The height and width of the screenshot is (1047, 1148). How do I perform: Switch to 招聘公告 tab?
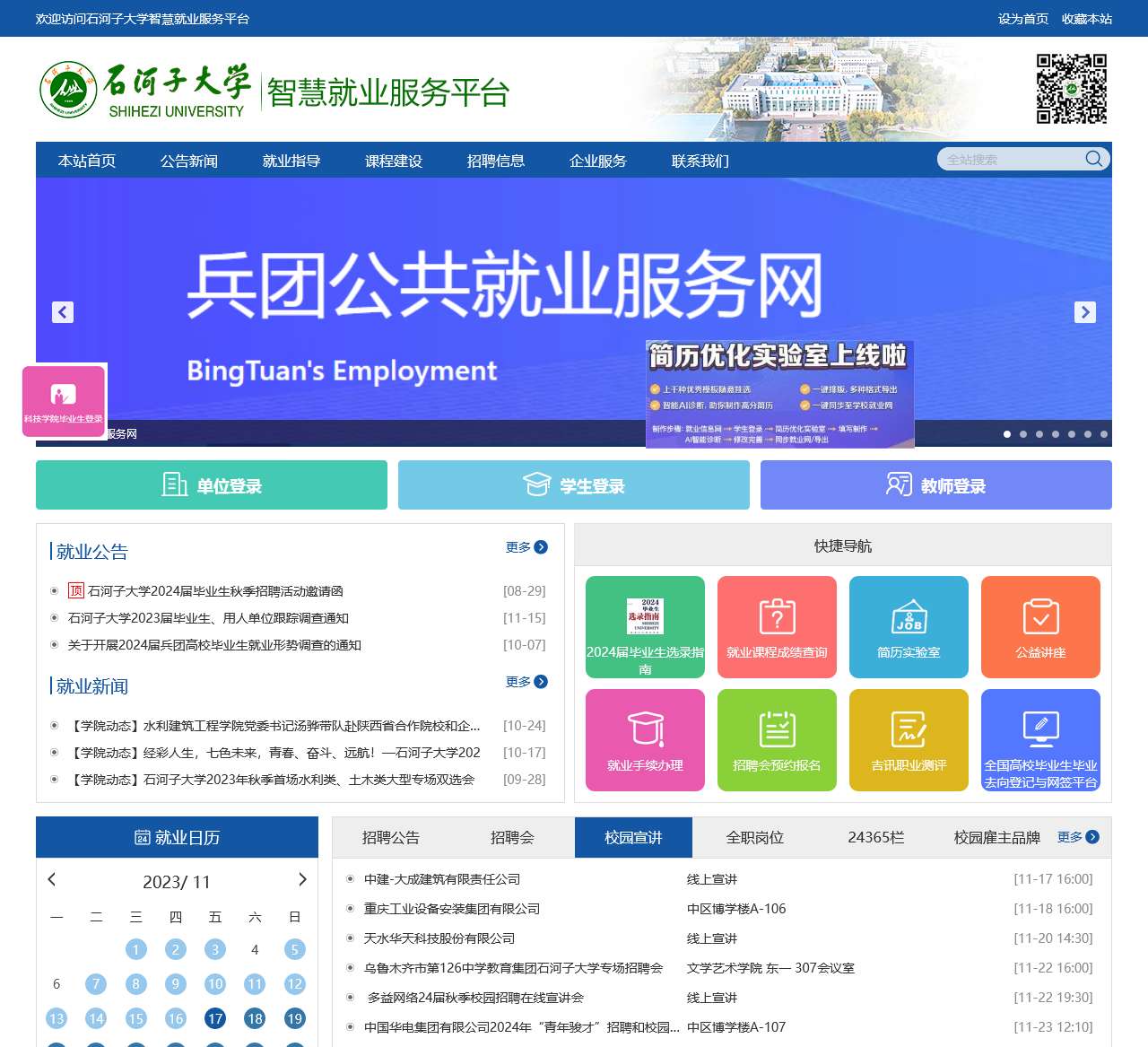coord(391,837)
